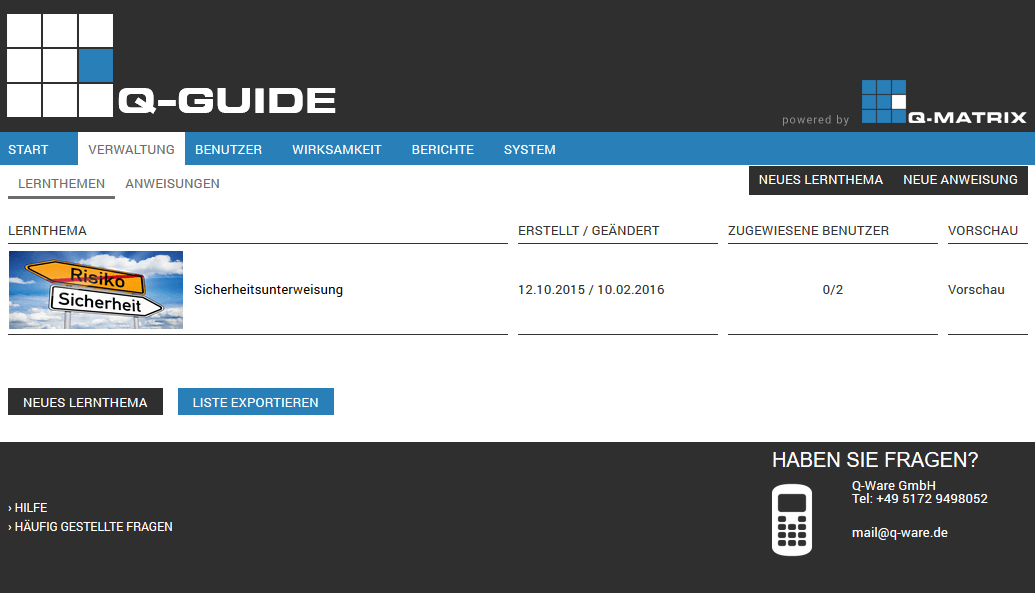This screenshot has height=593, width=1035.
Task: Open the HILFE link
Action: point(30,507)
